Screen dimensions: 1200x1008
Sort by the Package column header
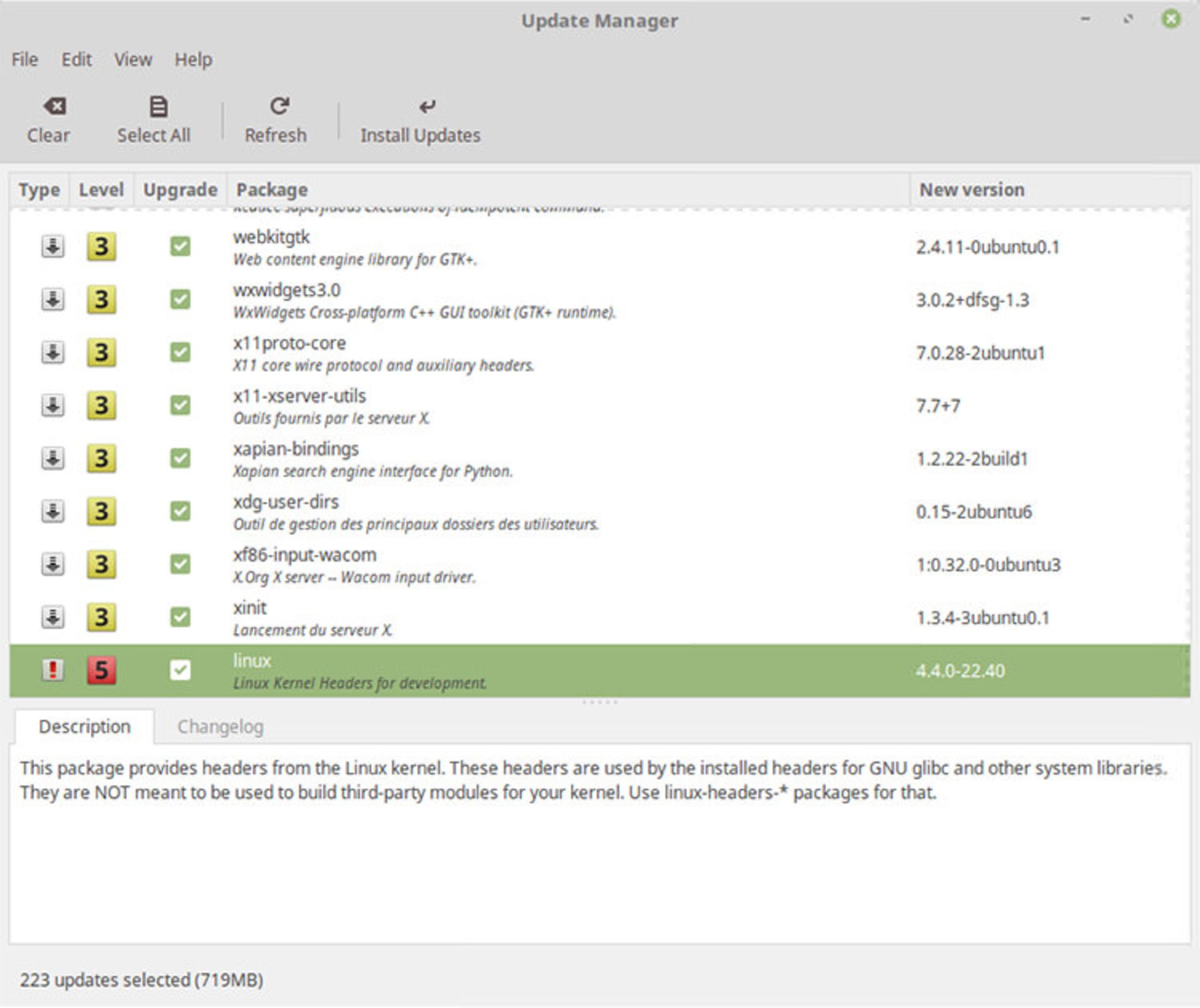[272, 189]
